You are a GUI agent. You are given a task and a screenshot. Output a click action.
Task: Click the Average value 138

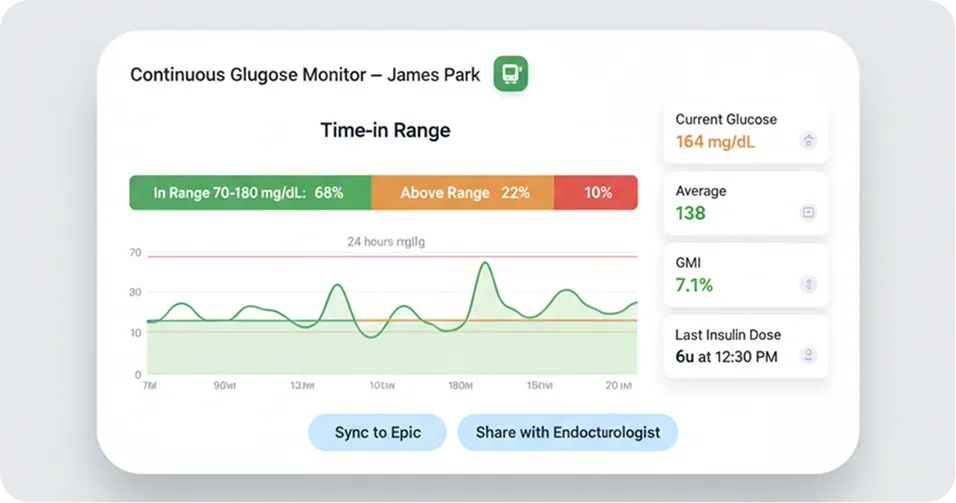point(690,213)
